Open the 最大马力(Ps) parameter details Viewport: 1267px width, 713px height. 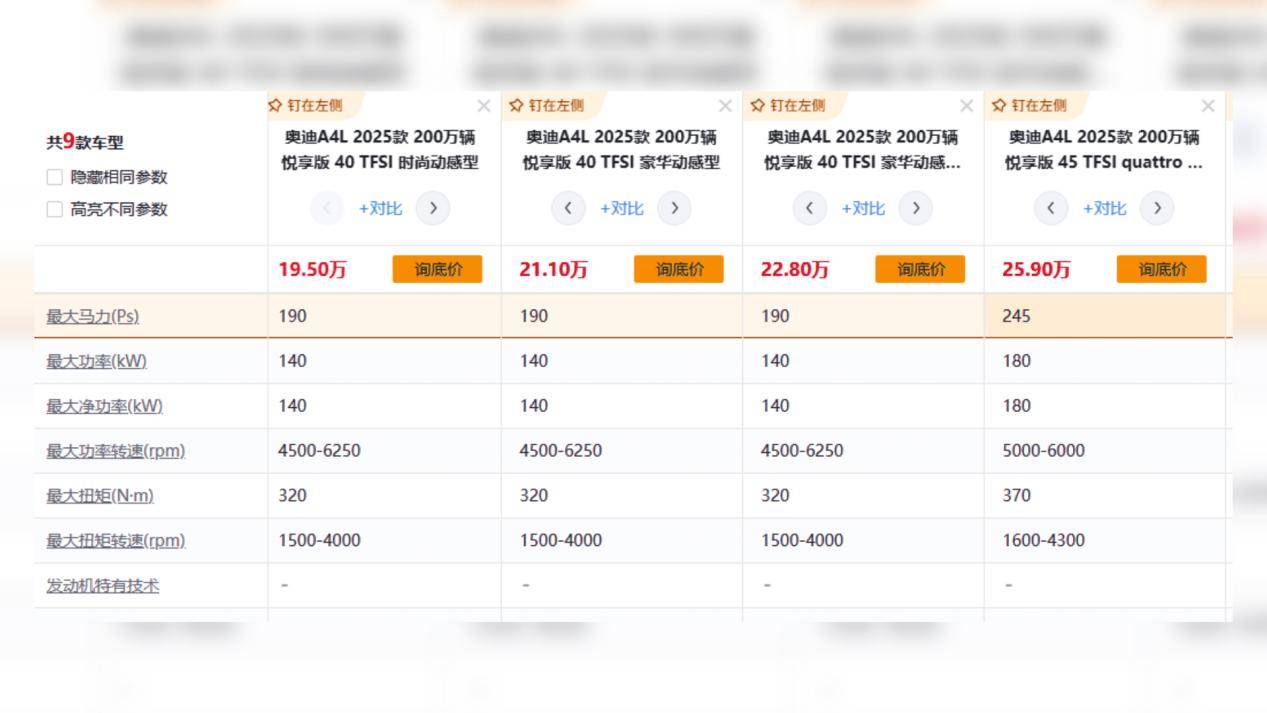point(91,316)
